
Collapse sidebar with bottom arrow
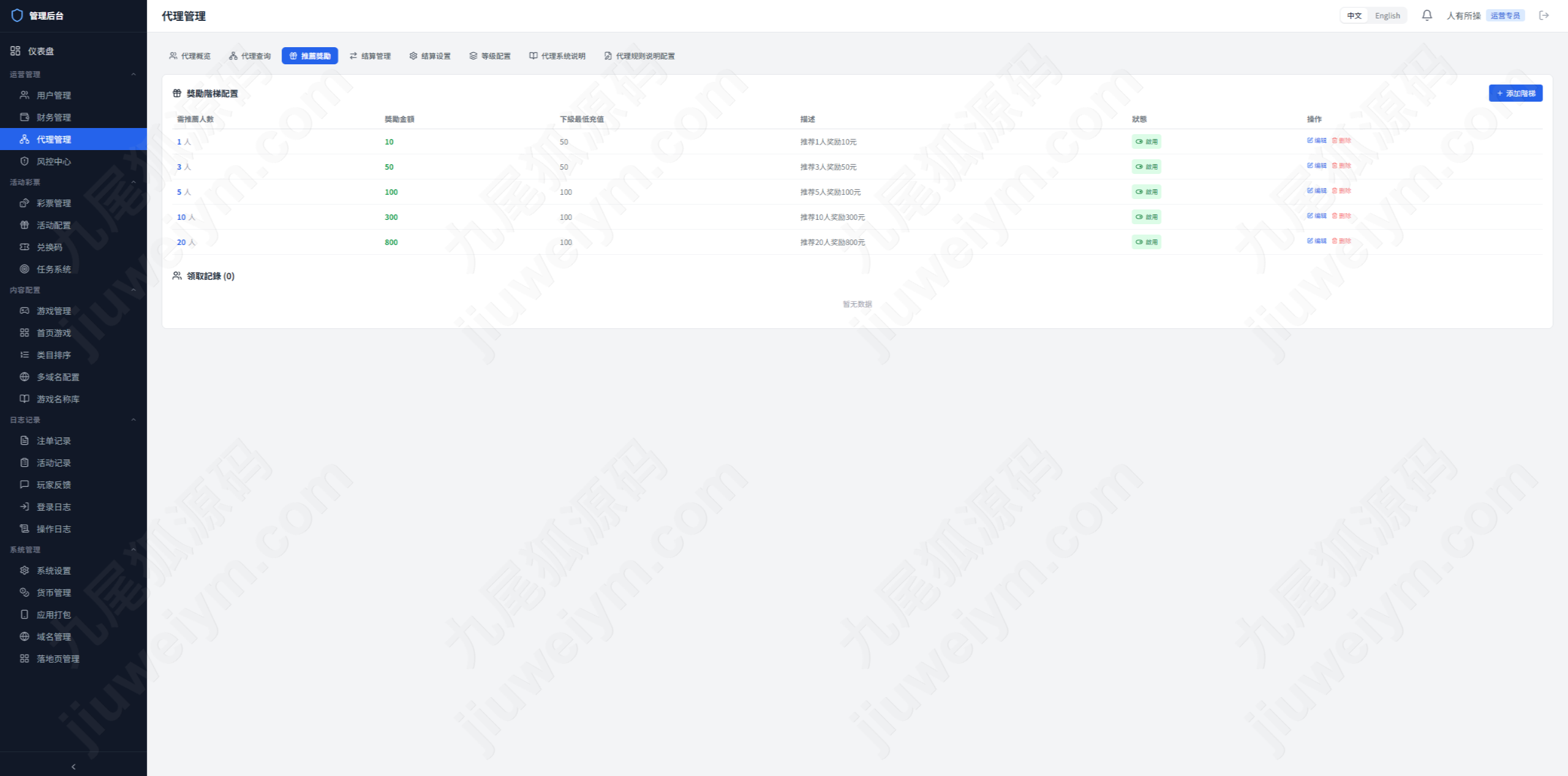pos(73,766)
